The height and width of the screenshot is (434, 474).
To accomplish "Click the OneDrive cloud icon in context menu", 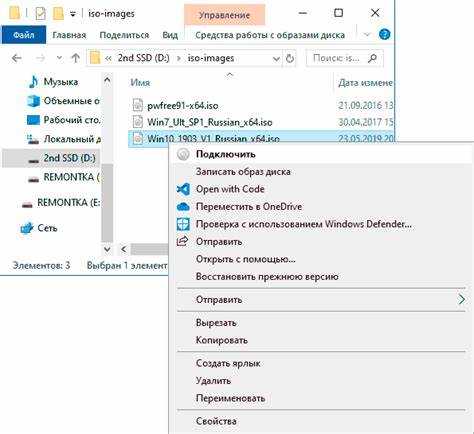I will 183,207.
